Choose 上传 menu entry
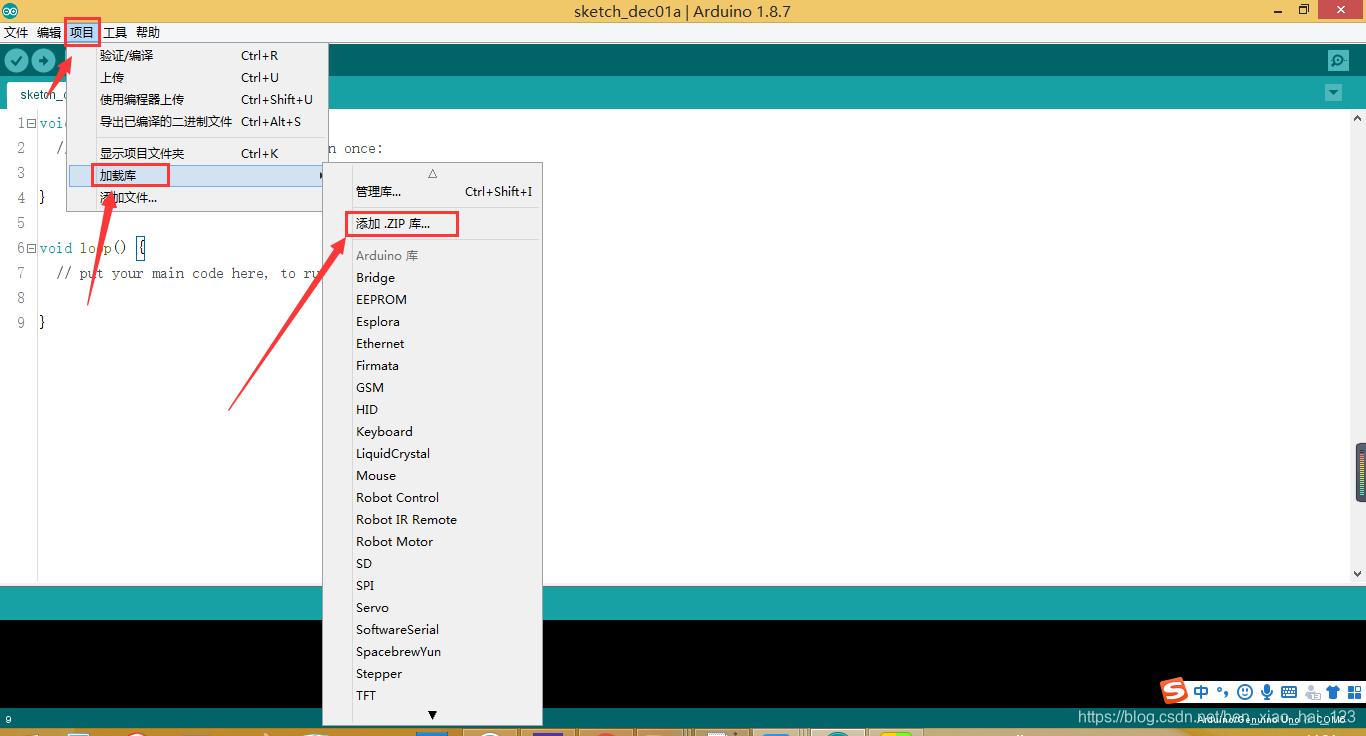The width and height of the screenshot is (1366, 736). coord(198,78)
